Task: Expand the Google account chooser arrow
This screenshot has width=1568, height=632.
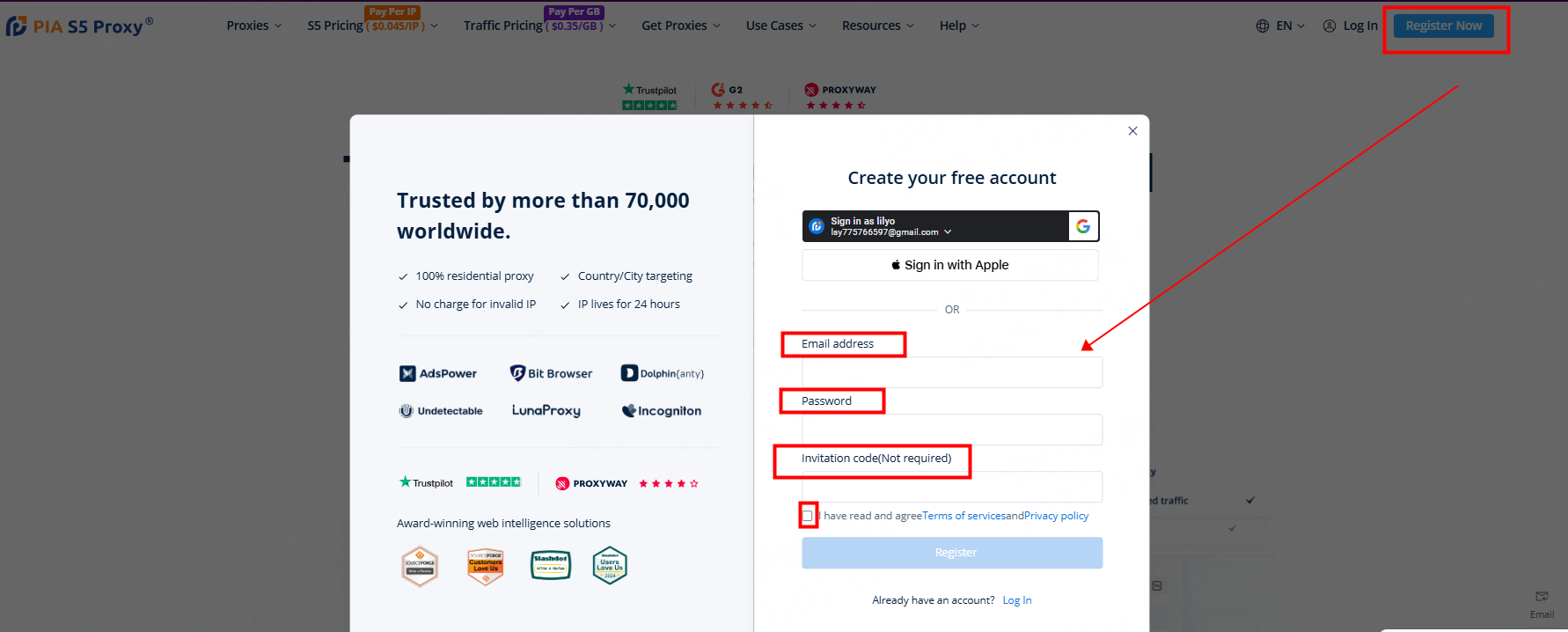Action: pos(948,232)
